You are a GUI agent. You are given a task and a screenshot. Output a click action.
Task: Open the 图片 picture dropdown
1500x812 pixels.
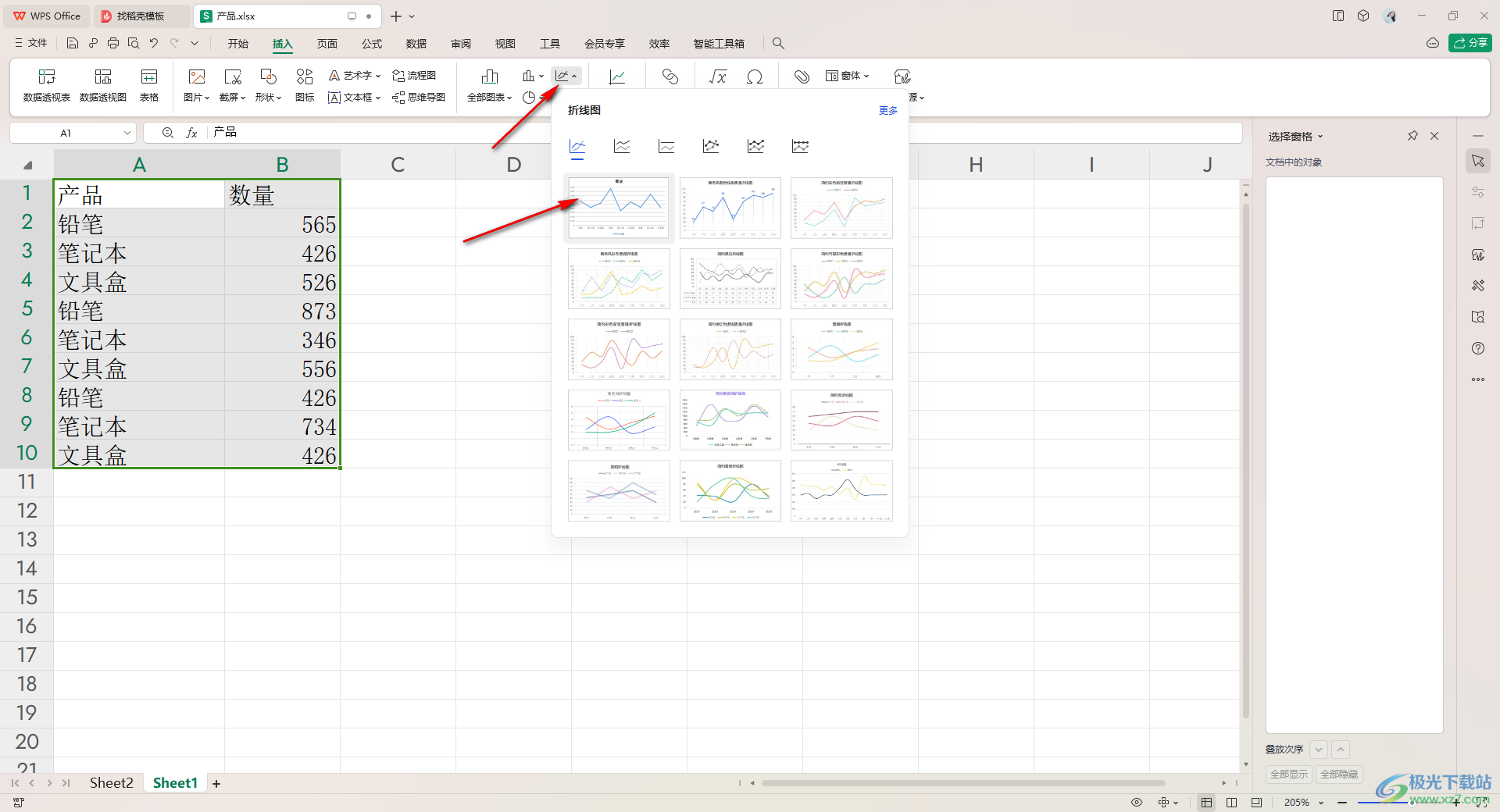click(x=196, y=98)
